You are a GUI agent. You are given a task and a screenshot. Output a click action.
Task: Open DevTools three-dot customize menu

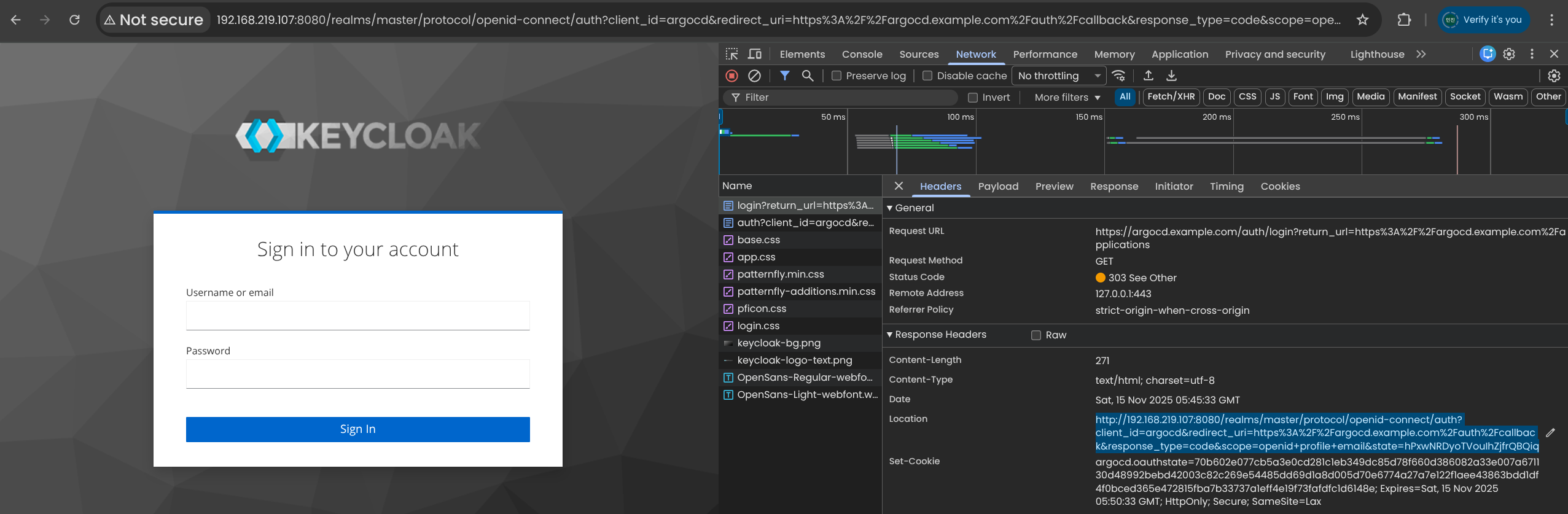coord(1532,54)
